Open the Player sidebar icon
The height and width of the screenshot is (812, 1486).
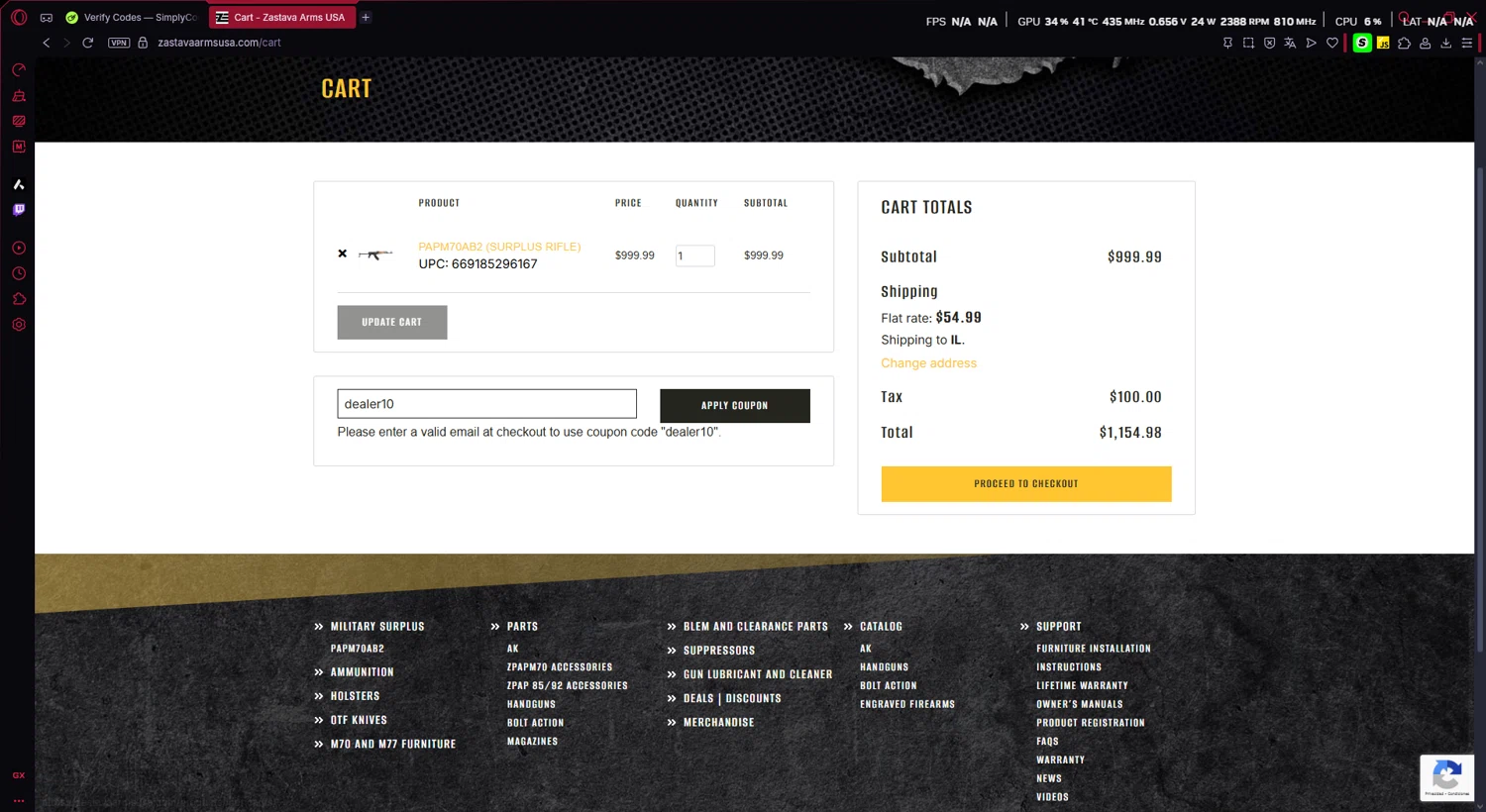tap(19, 248)
